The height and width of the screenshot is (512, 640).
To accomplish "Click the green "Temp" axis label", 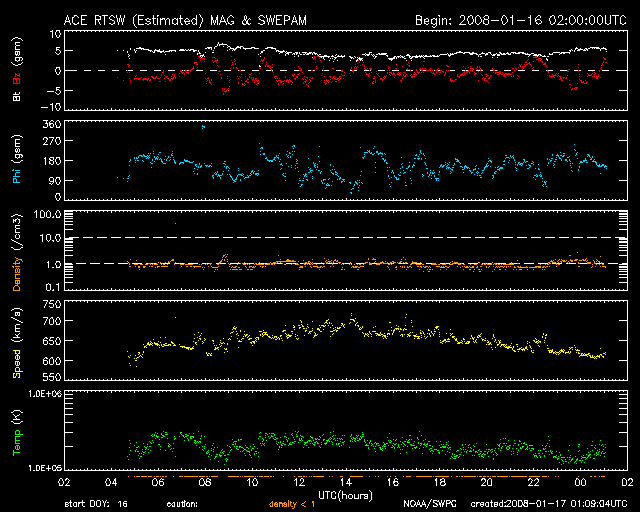I will coord(17,443).
